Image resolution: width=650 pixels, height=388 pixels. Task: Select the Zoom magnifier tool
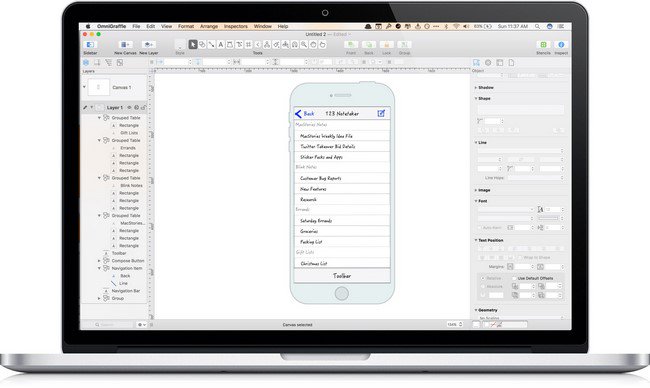pos(304,44)
